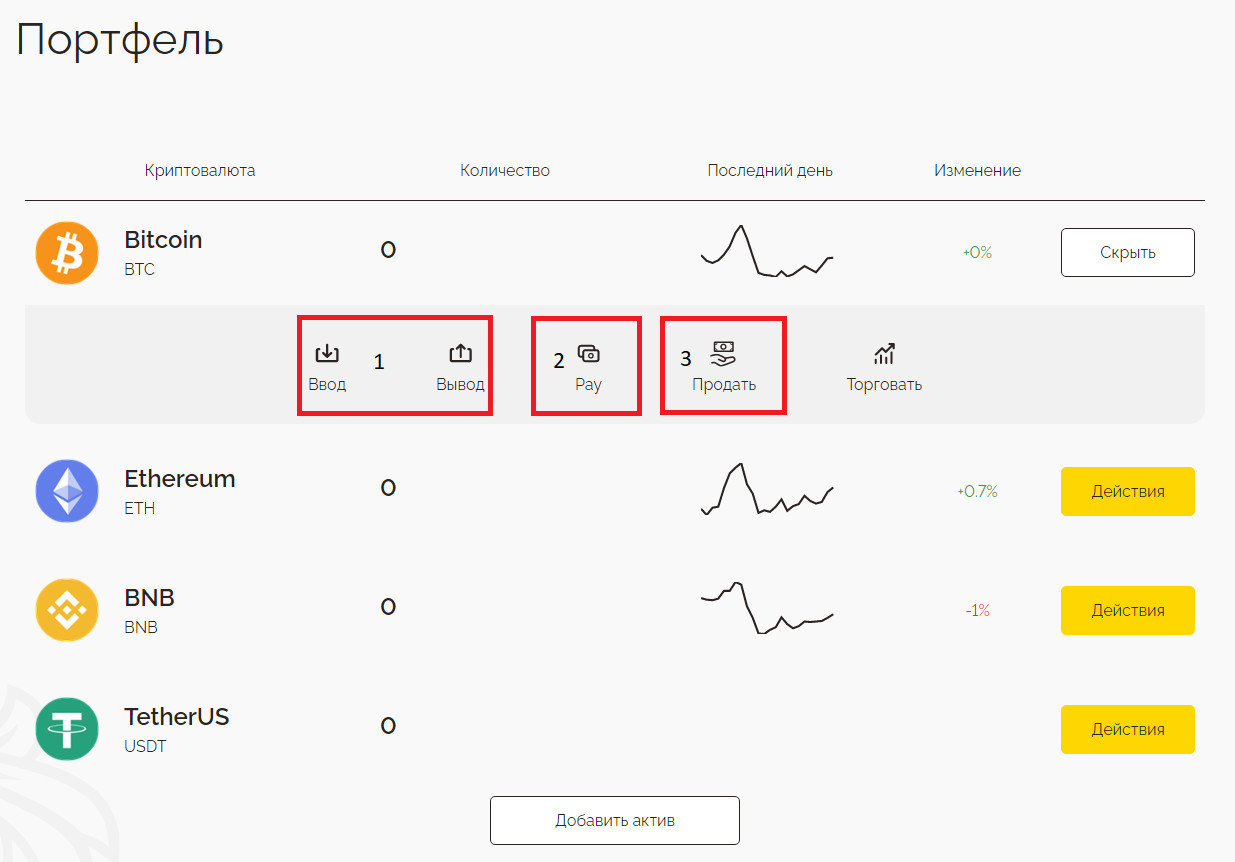The width and height of the screenshot is (1235, 862).
Task: Click the Вывод withdraw icon
Action: click(460, 353)
